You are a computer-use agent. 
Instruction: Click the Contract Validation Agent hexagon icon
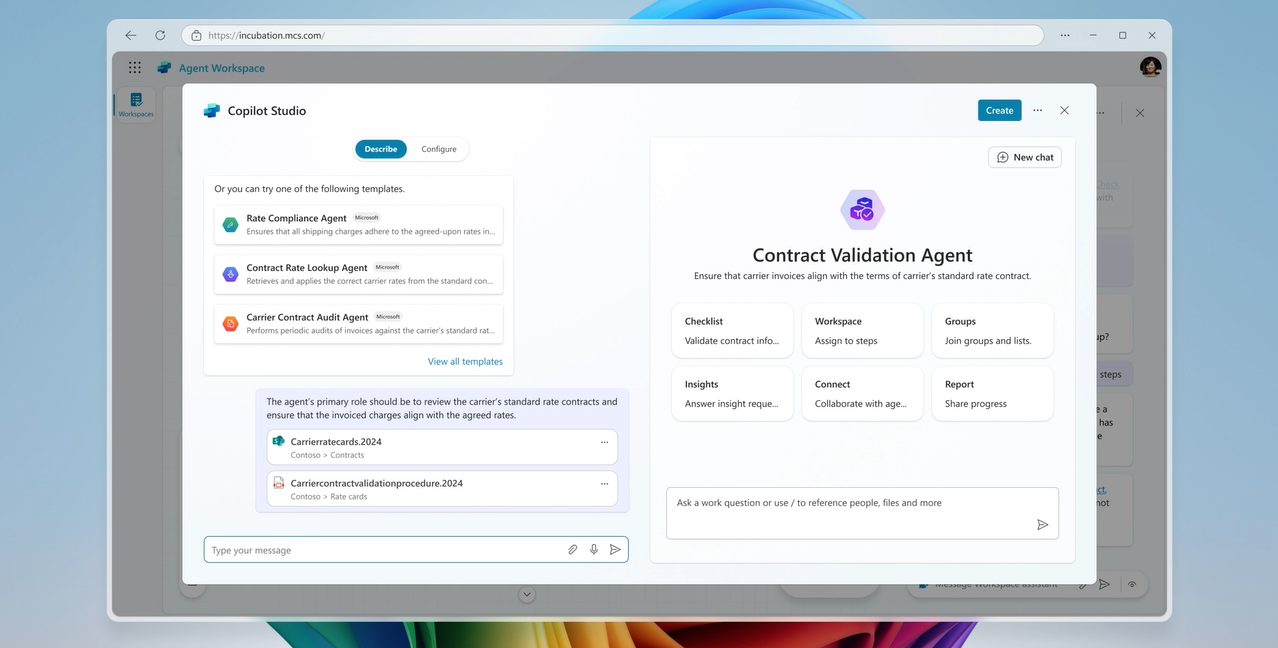click(x=862, y=210)
